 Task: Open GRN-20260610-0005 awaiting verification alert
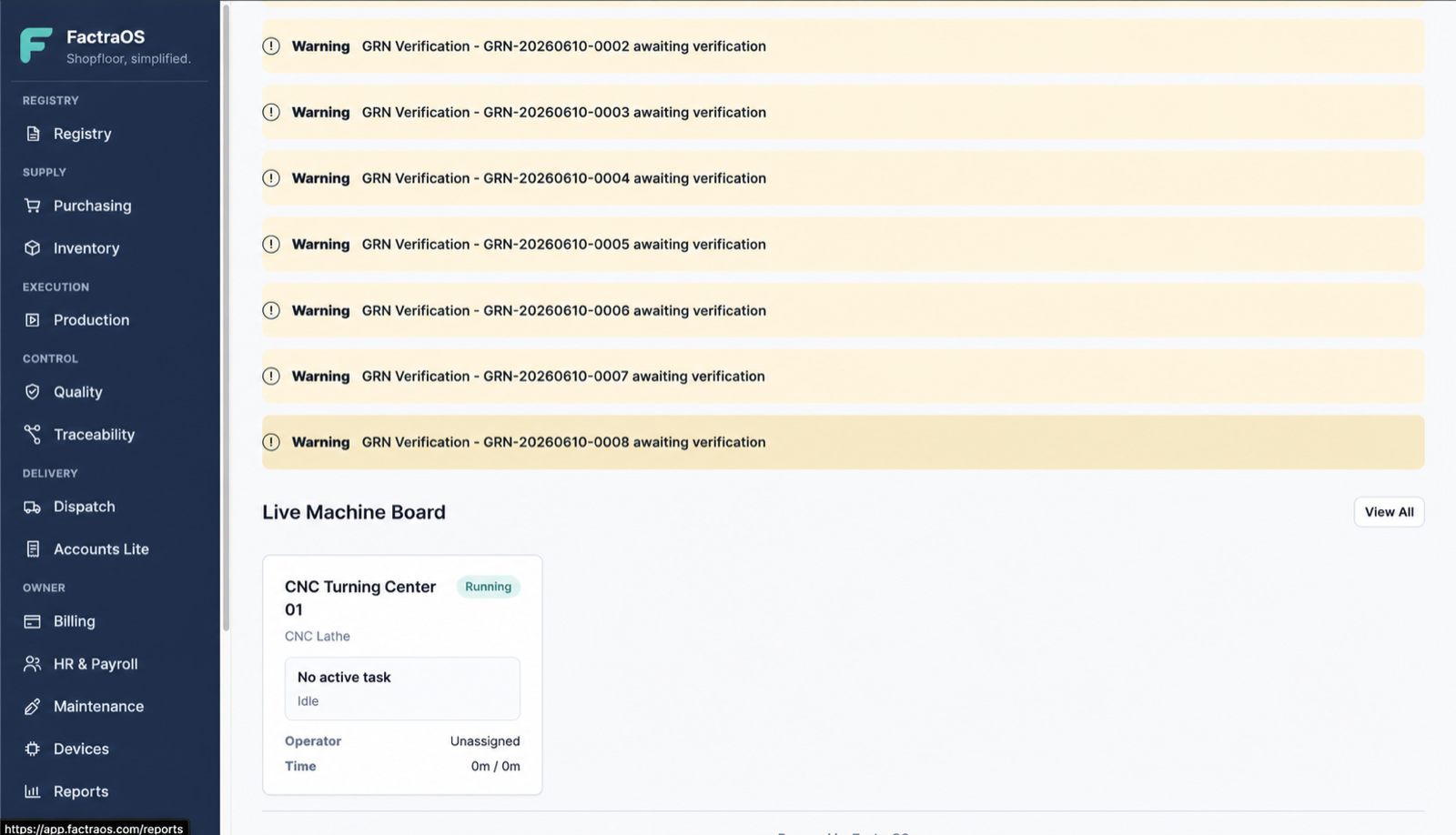coord(843,244)
